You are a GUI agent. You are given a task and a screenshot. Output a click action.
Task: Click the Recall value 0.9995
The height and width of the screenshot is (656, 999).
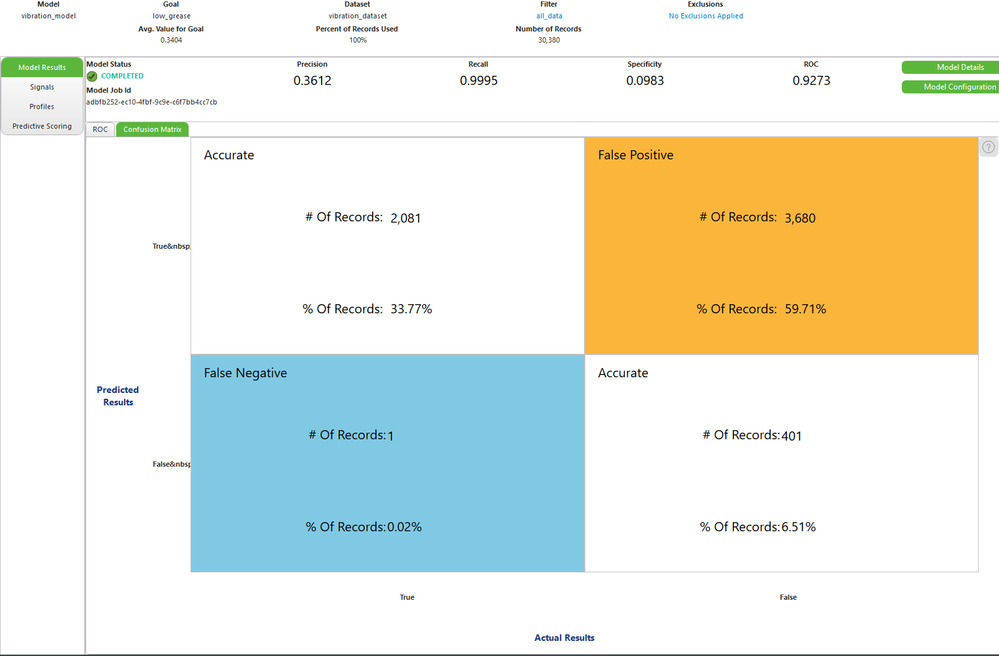[x=478, y=81]
